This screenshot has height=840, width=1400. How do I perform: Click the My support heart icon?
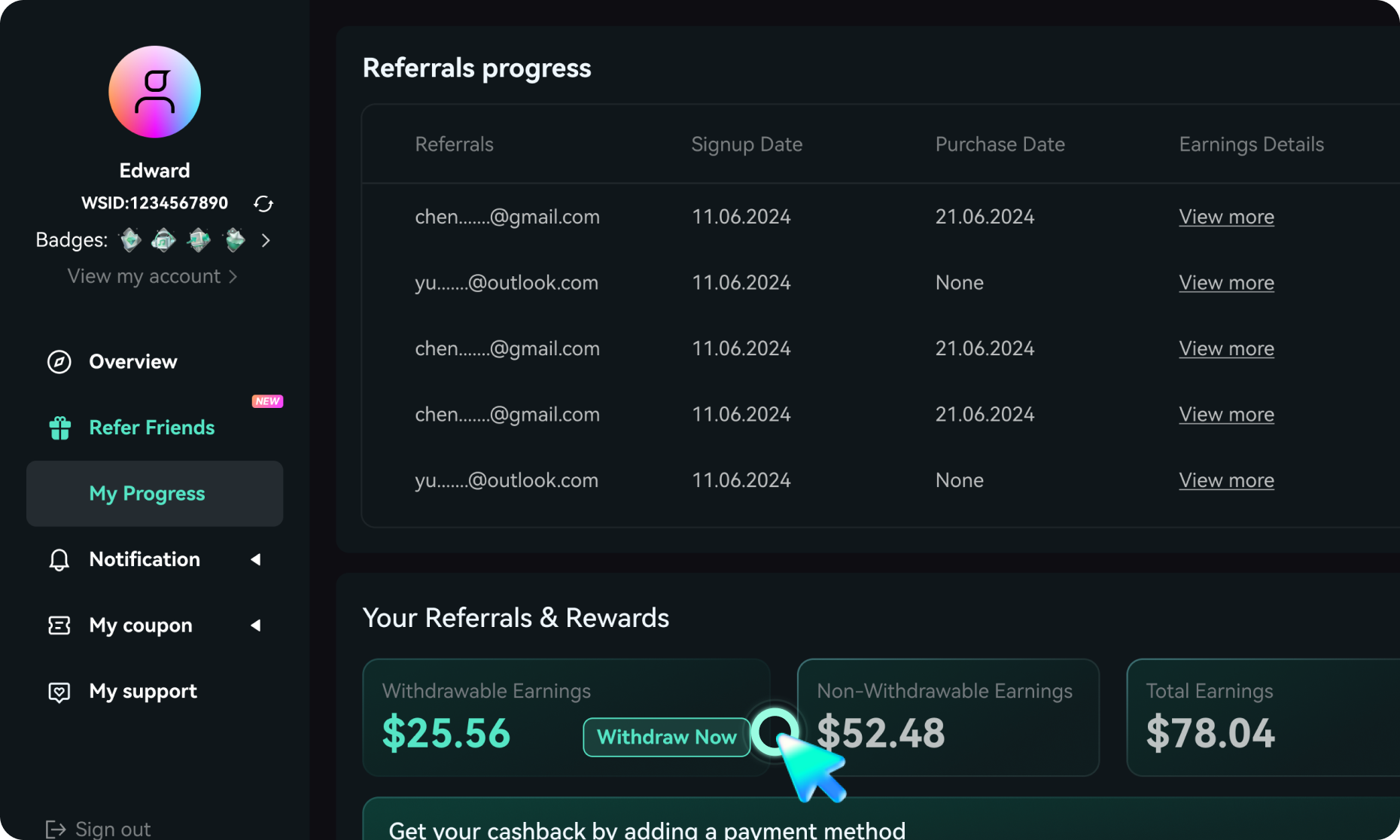click(x=59, y=692)
